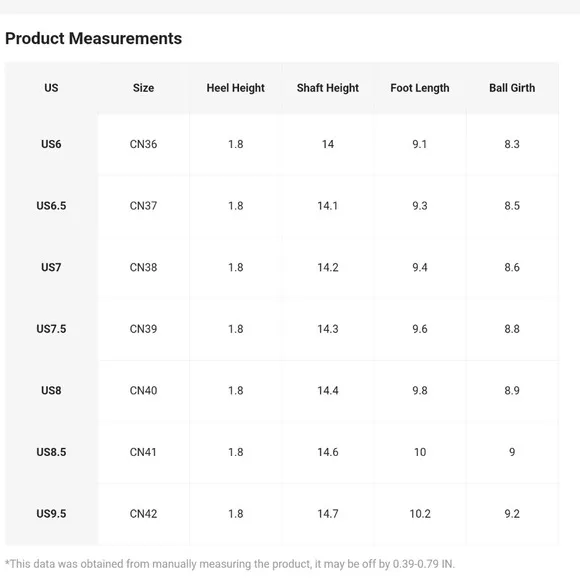Click the Size column header
Image resolution: width=580 pixels, height=580 pixels.
click(144, 88)
